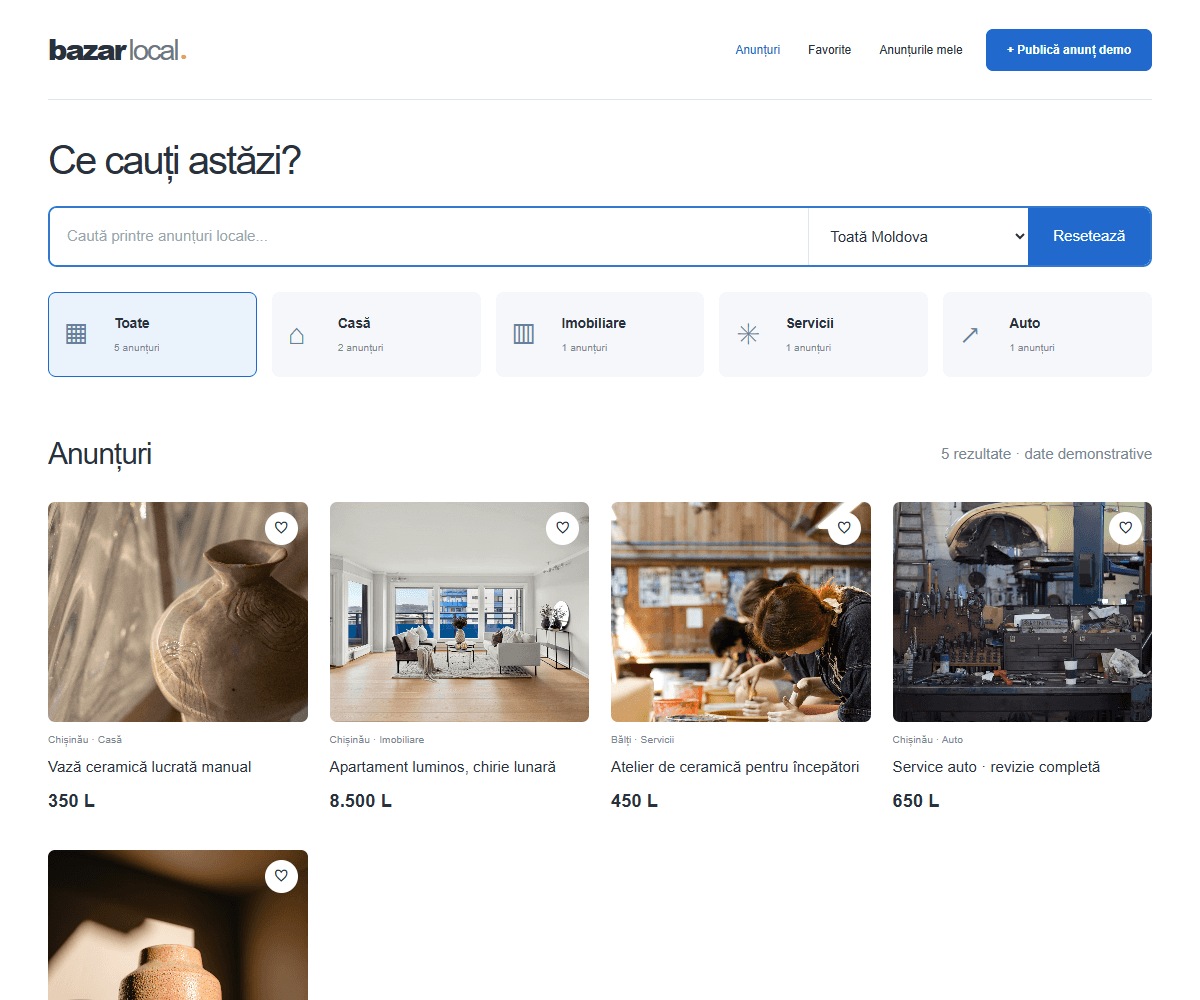Open Vază ceramică lucrată manual title
The image size is (1200, 1000).
pyautogui.click(x=150, y=767)
